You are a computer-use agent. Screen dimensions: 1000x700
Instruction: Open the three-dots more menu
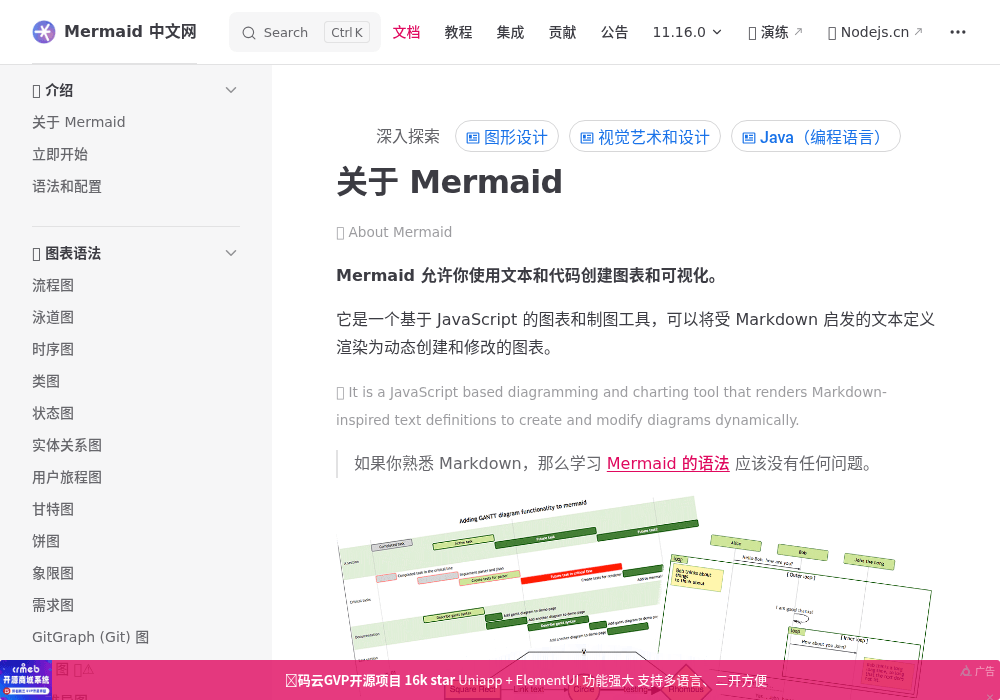click(958, 32)
